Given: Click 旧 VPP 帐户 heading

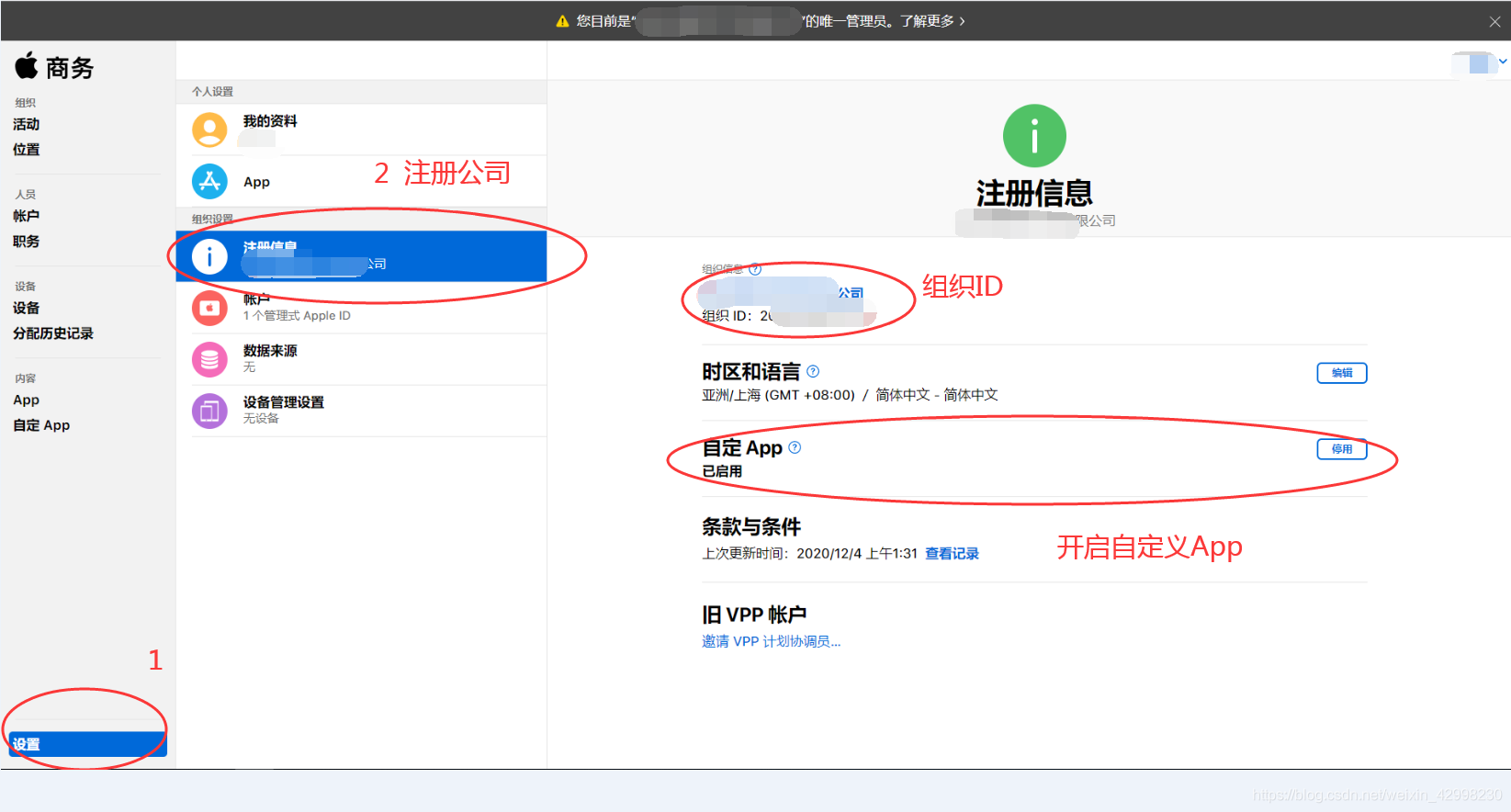Looking at the screenshot, I should tap(754, 615).
